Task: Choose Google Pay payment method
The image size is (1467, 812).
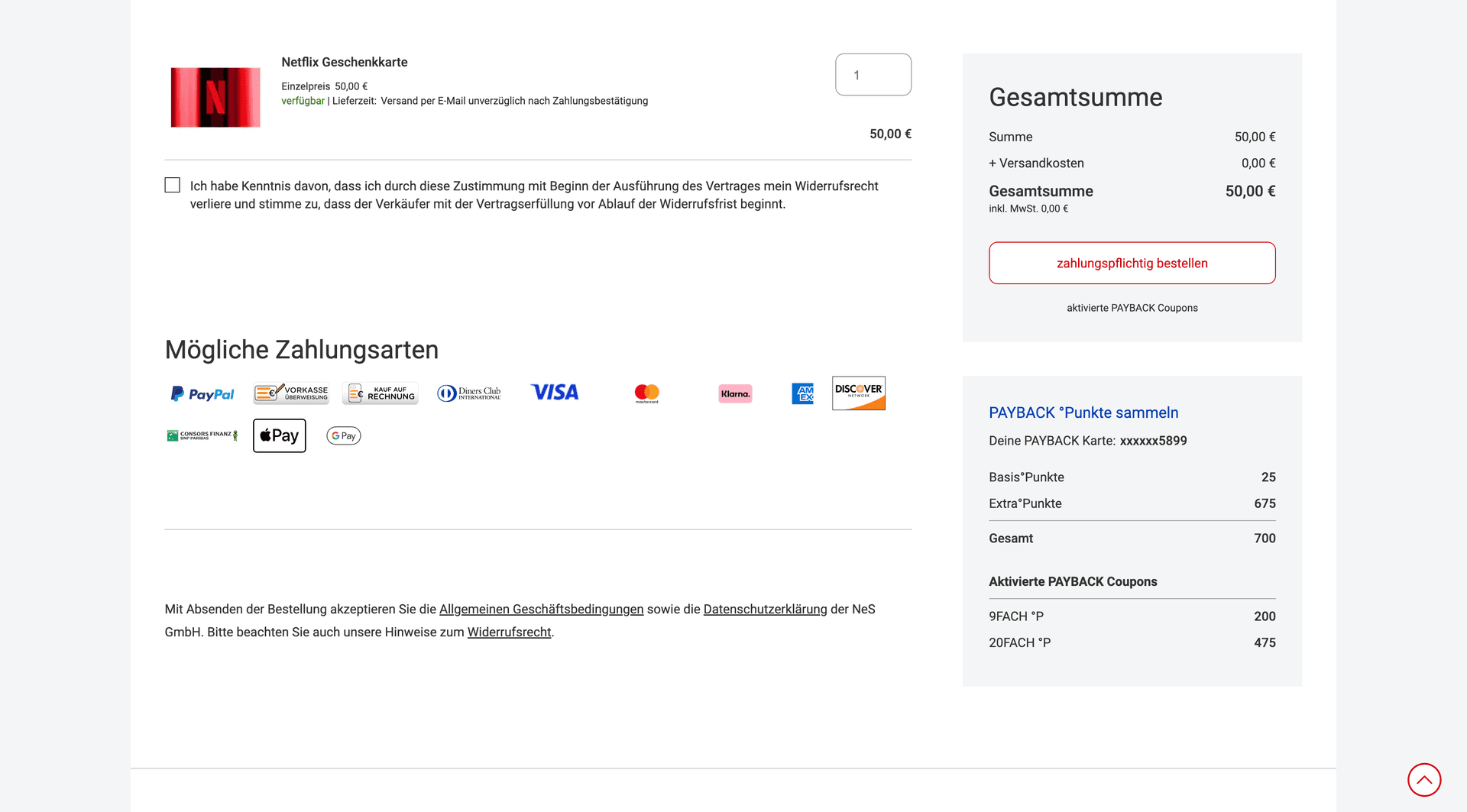Action: pyautogui.click(x=343, y=435)
